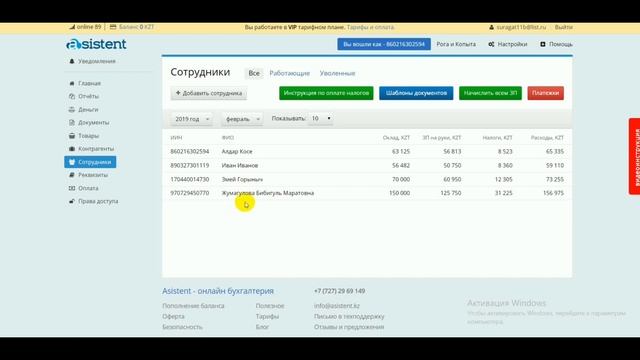This screenshot has width=640, height=360.
Task: Click the Тарифы и оплата link
Action: pyautogui.click(x=370, y=27)
